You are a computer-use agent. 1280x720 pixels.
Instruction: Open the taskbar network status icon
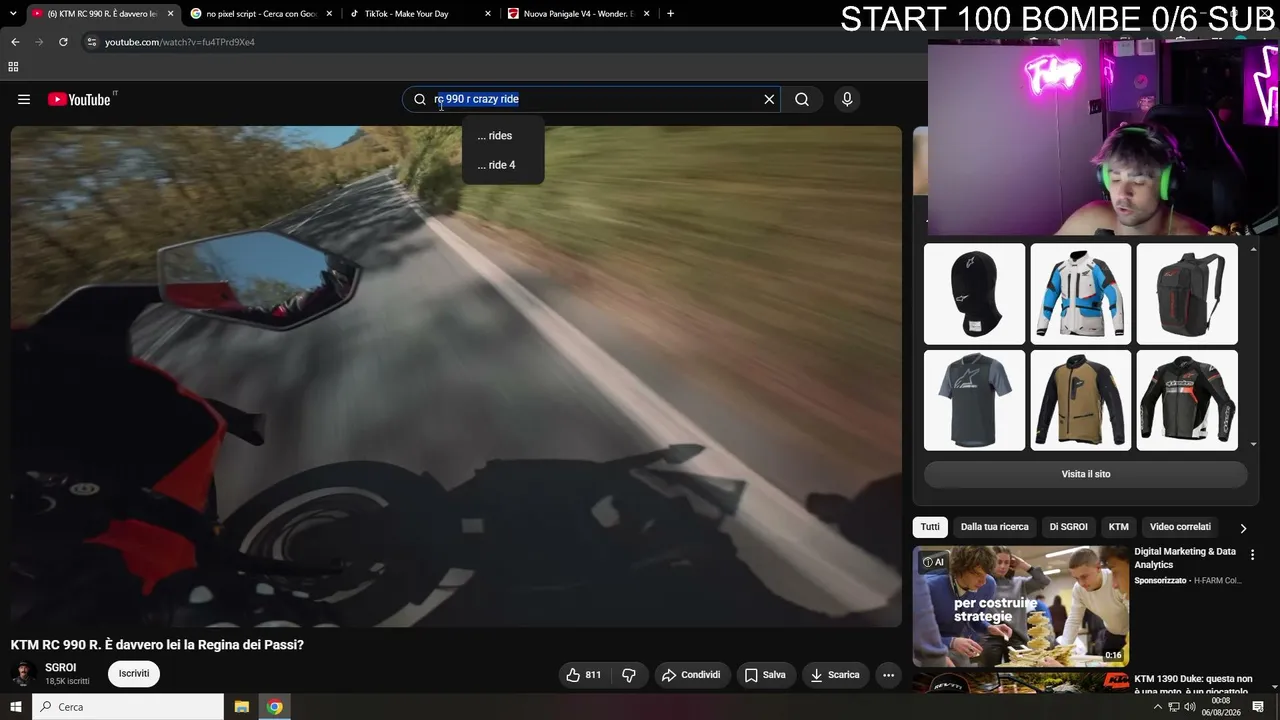pos(1174,707)
